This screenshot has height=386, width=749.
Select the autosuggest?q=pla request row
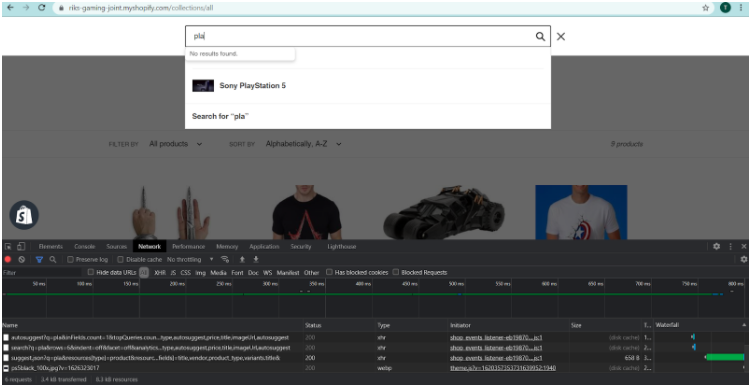coord(374,338)
